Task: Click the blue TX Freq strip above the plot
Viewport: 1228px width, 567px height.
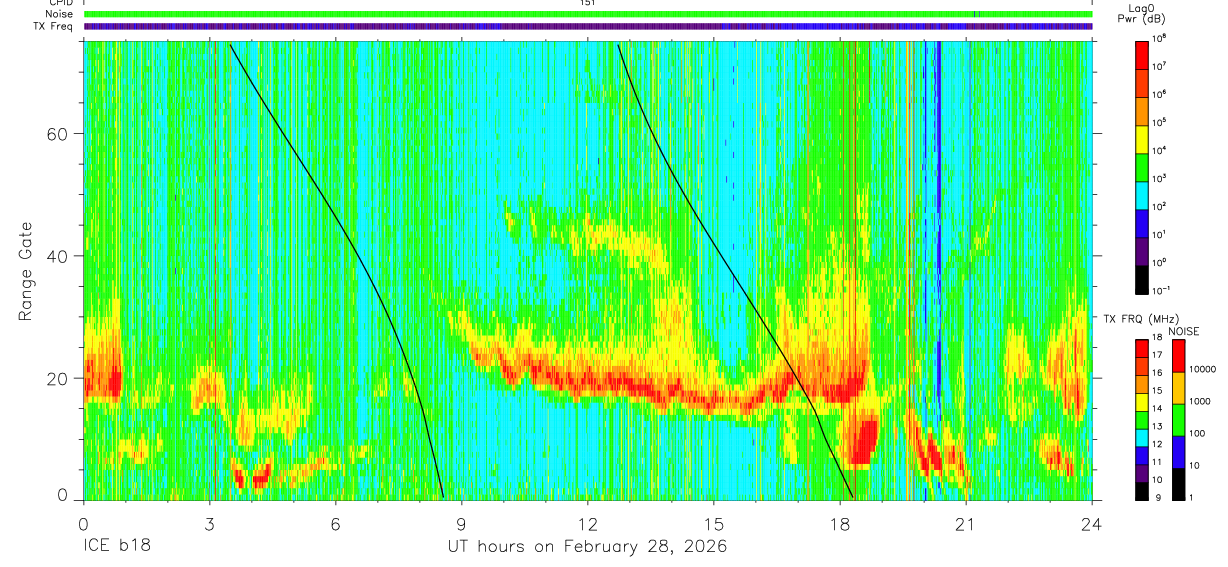Action: (x=587, y=27)
